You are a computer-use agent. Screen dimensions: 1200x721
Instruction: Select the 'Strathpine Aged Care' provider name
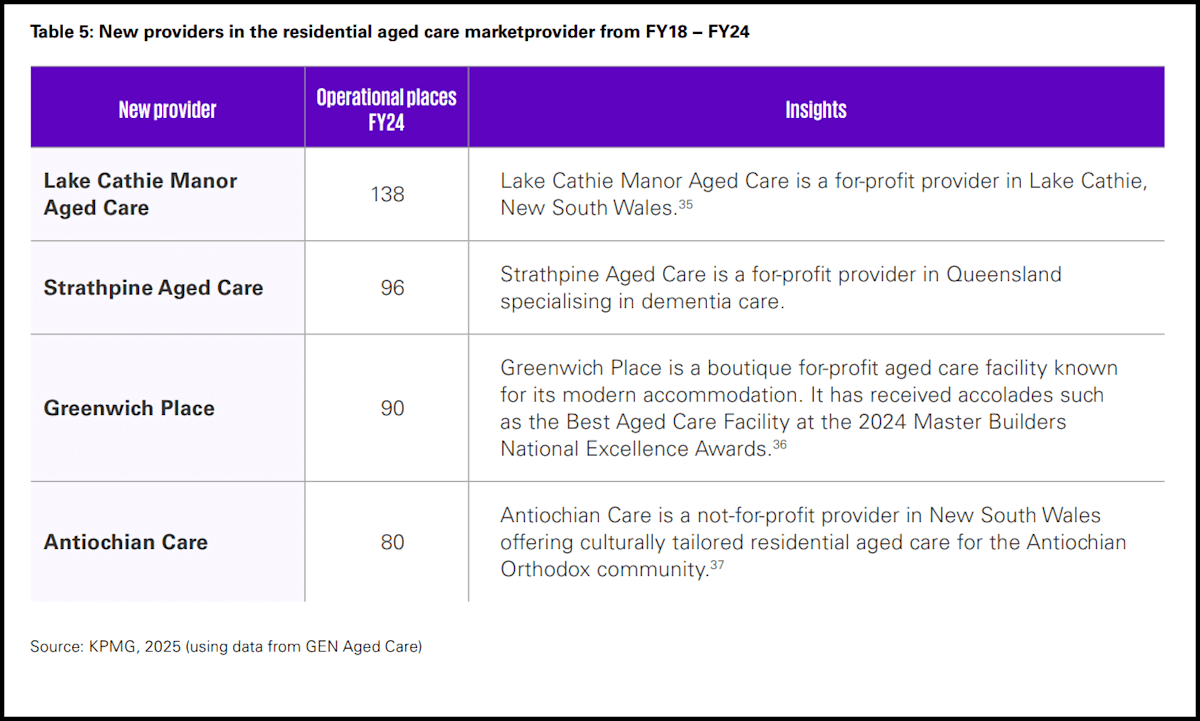tap(153, 288)
